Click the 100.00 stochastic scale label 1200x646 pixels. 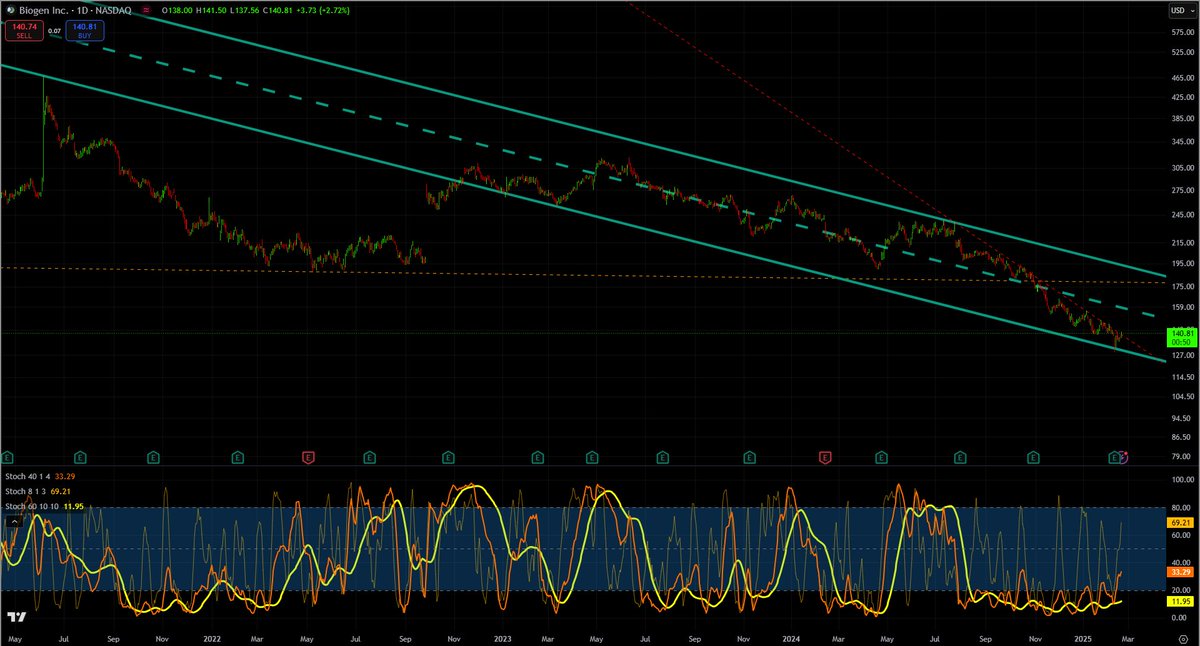(x=1181, y=481)
